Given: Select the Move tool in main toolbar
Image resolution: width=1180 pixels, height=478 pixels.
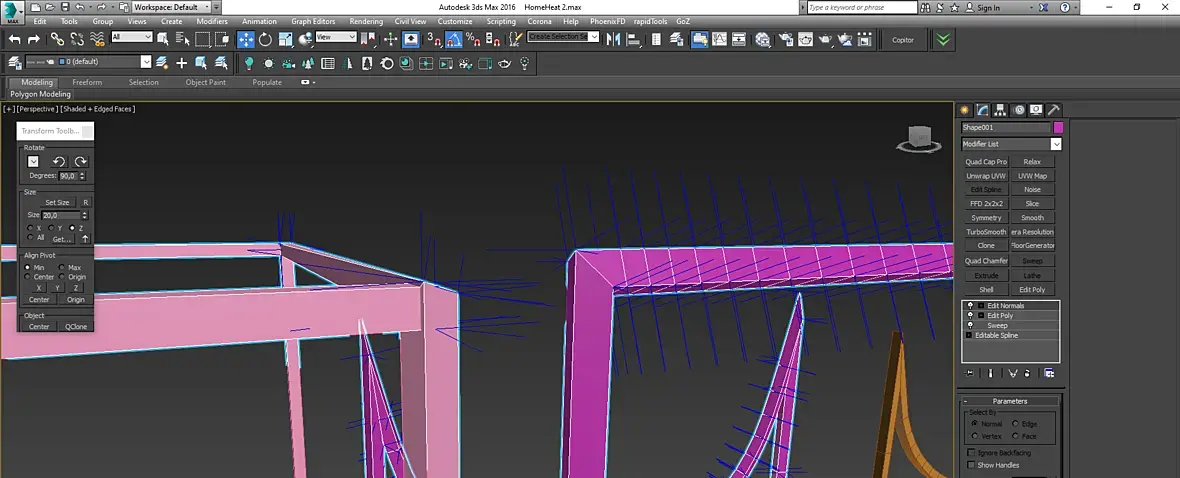Looking at the screenshot, I should (x=245, y=40).
